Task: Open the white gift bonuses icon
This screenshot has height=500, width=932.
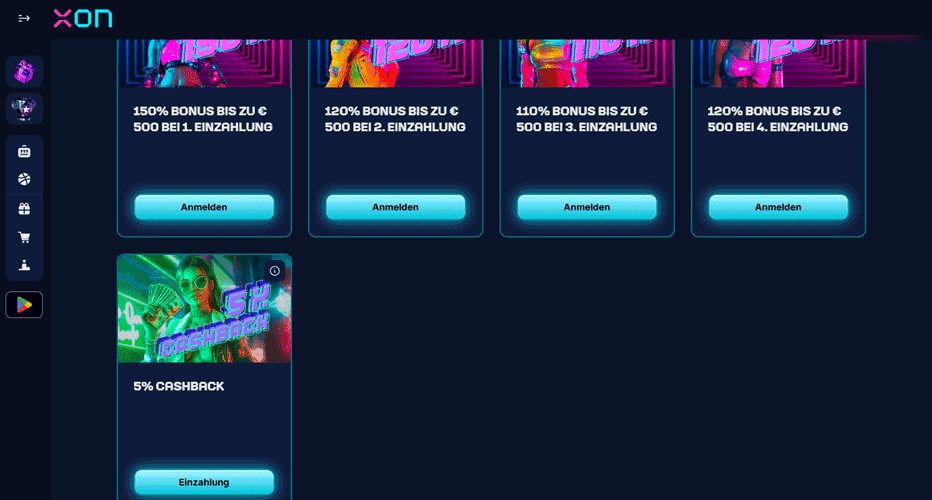Action: [24, 209]
